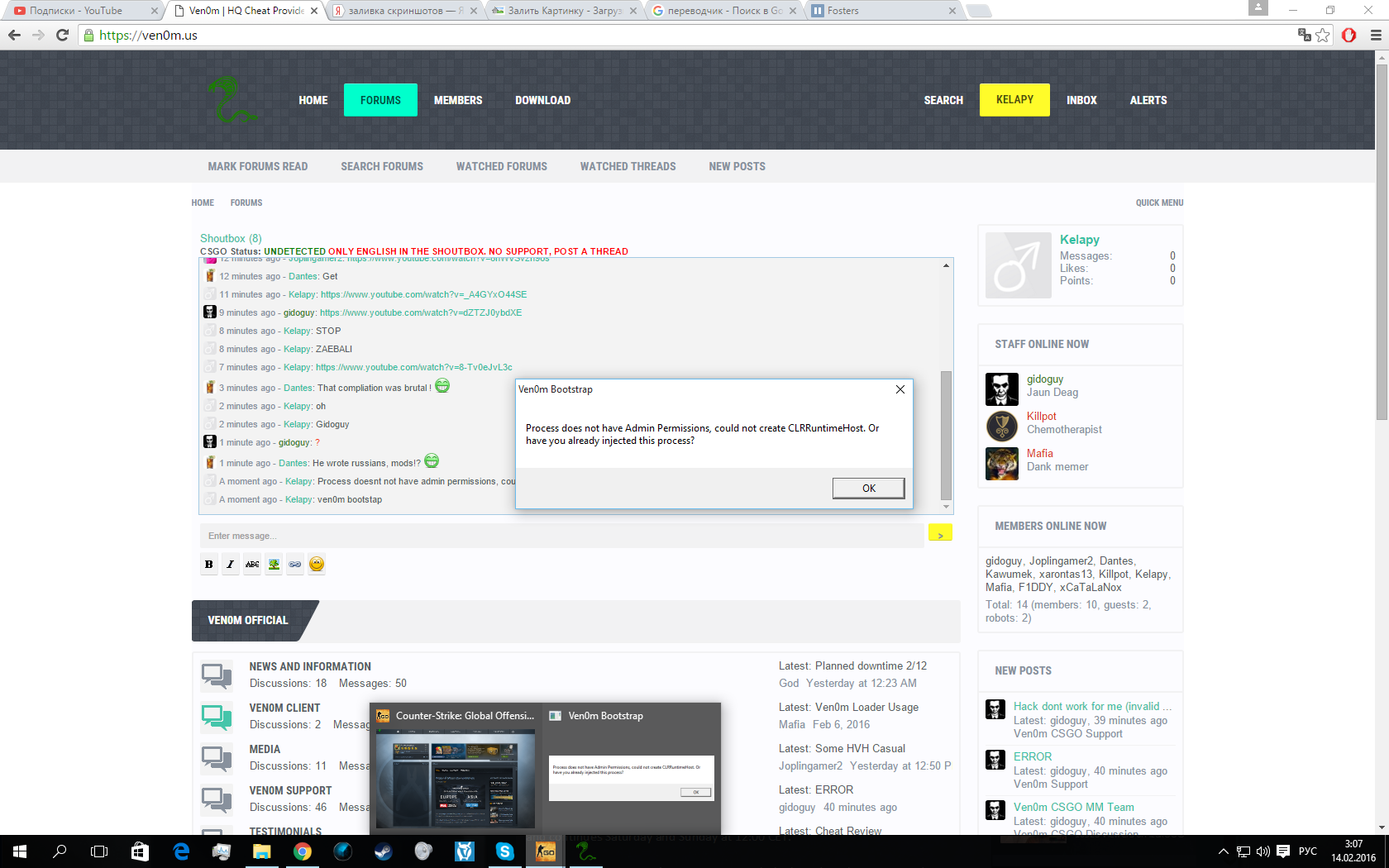
Task: Bookmark this page with the star icon
Action: [1324, 35]
